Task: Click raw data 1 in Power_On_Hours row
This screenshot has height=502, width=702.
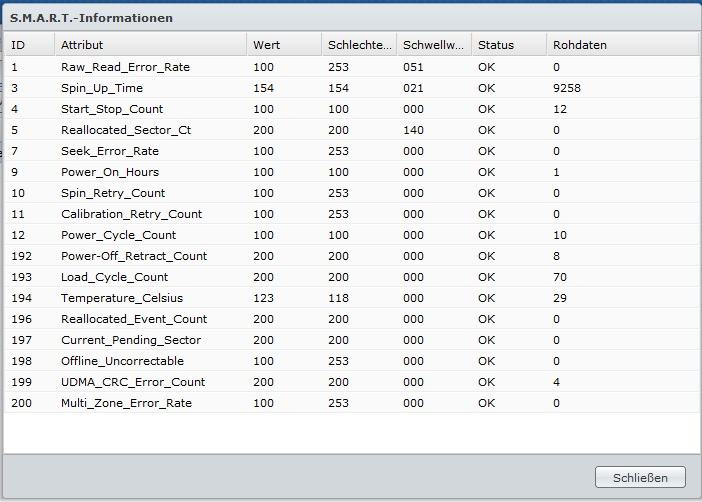Action: pyautogui.click(x=556, y=172)
